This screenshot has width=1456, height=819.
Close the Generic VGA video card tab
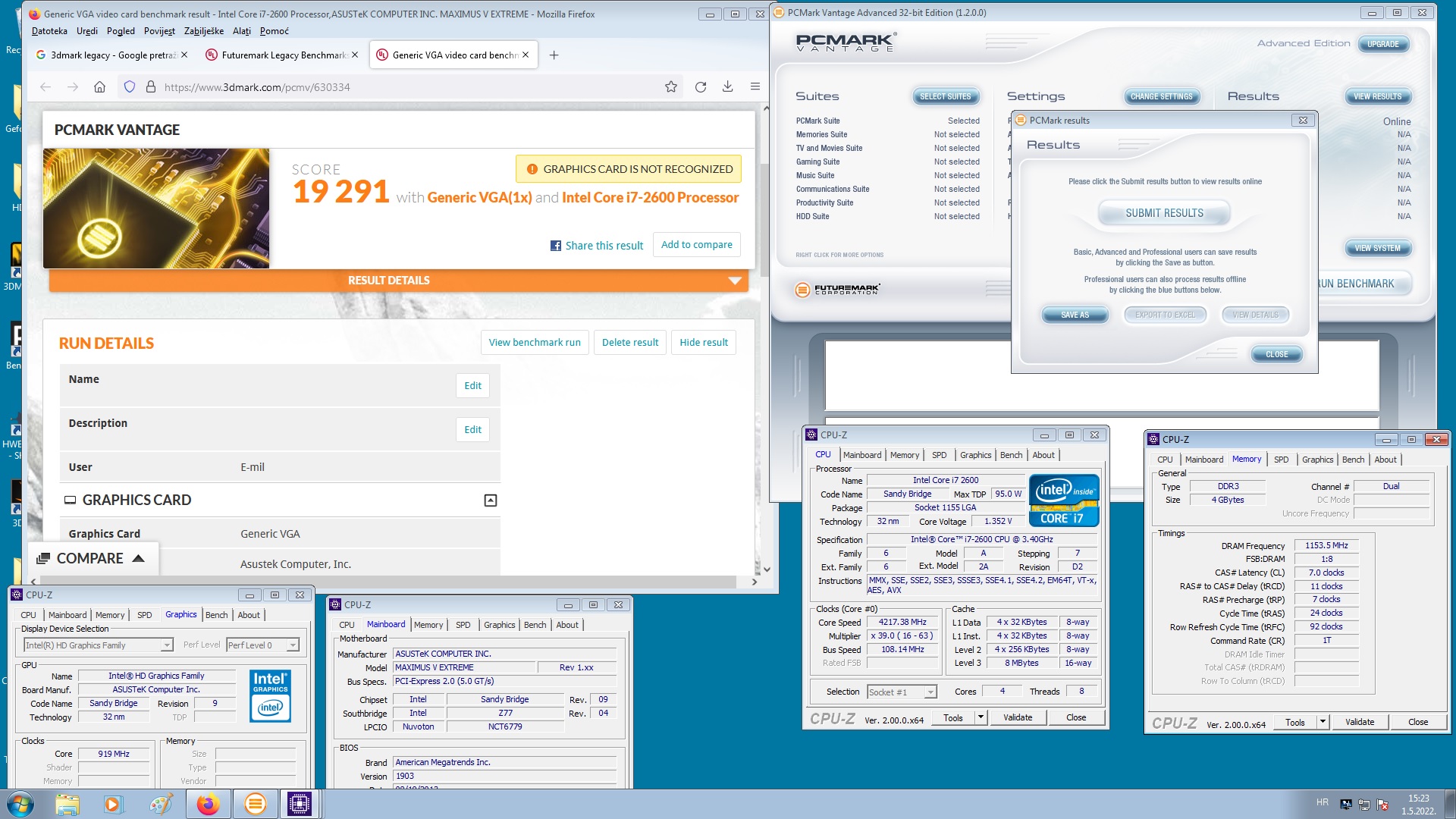tap(526, 55)
